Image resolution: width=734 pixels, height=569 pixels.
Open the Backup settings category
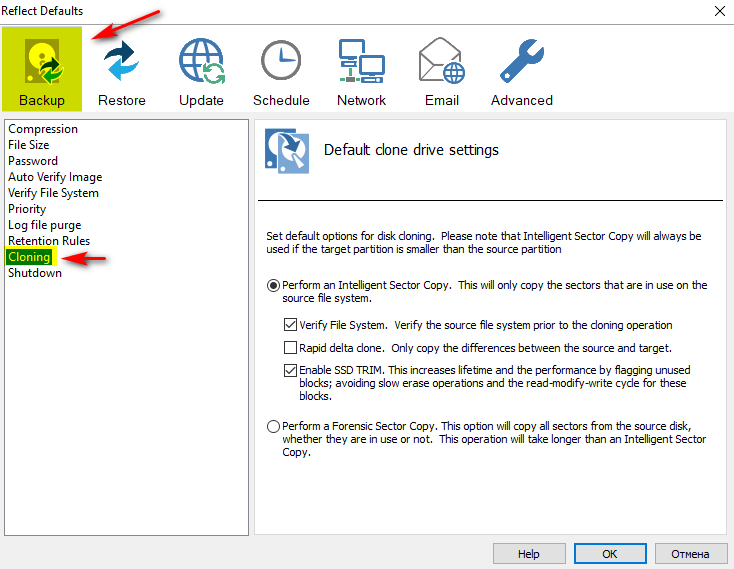point(42,69)
